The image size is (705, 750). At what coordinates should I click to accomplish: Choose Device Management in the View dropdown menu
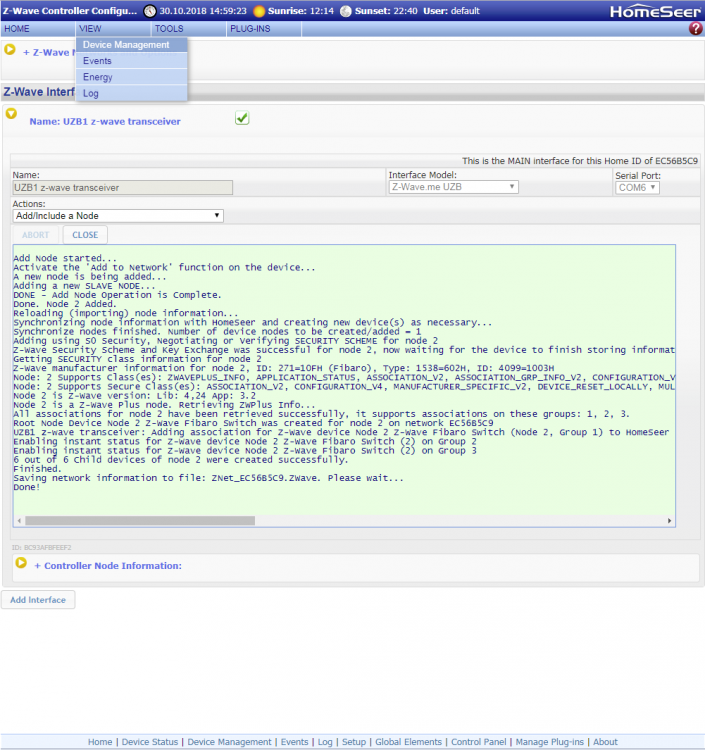coord(126,45)
